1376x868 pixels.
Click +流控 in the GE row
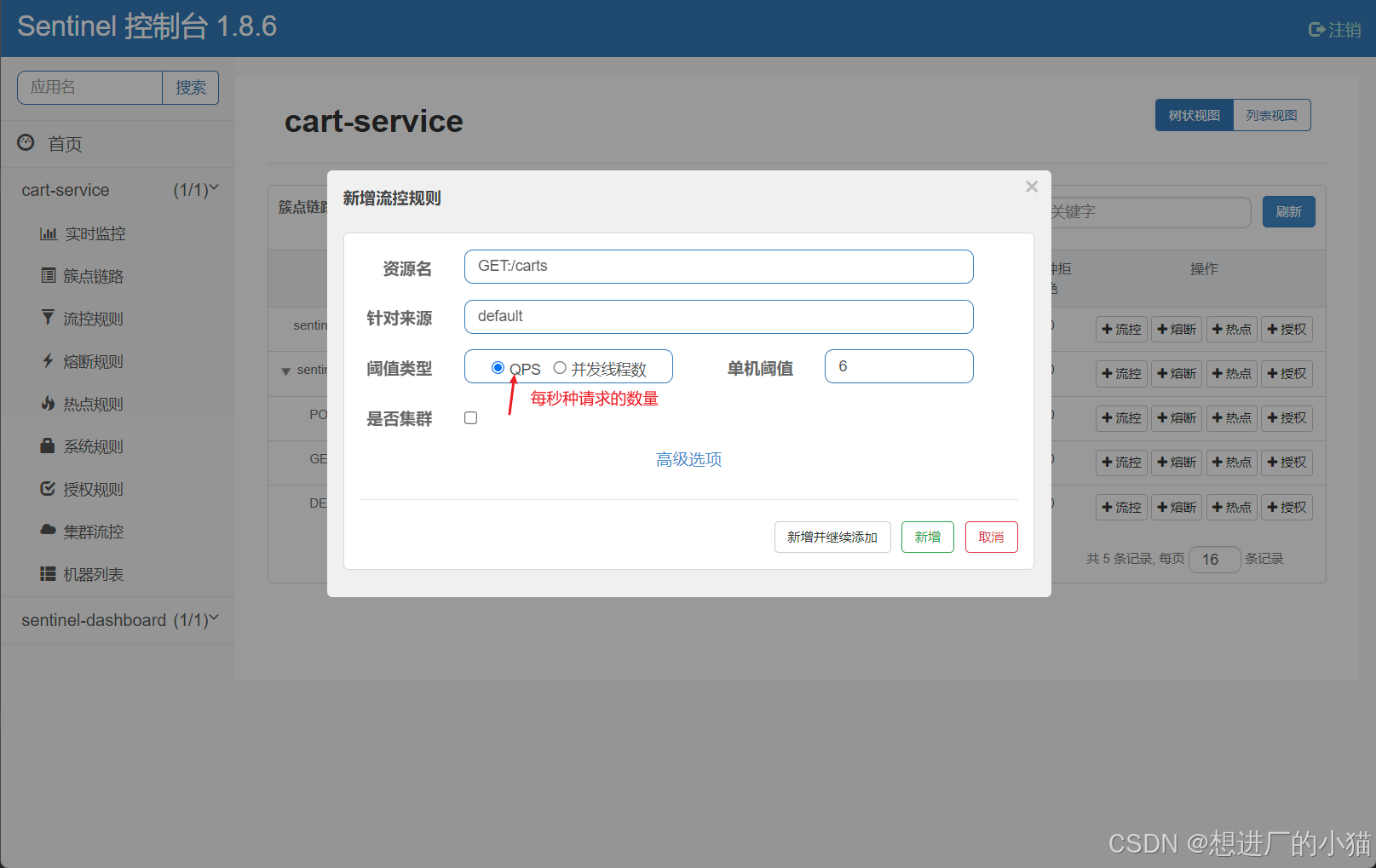[1121, 462]
